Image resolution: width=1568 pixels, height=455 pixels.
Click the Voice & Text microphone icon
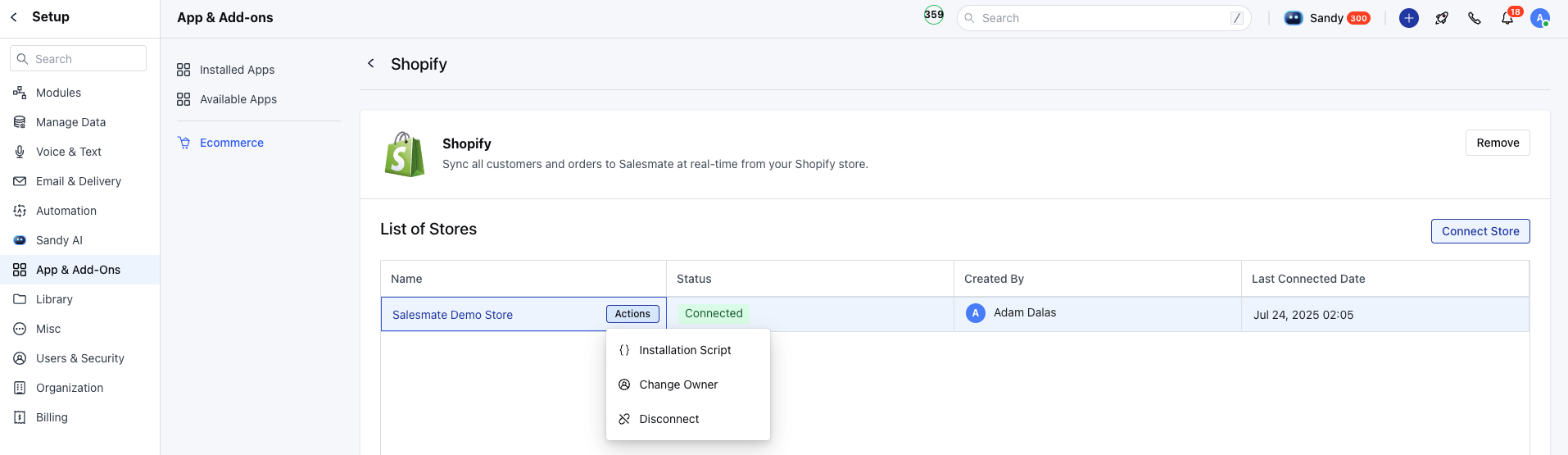20,152
